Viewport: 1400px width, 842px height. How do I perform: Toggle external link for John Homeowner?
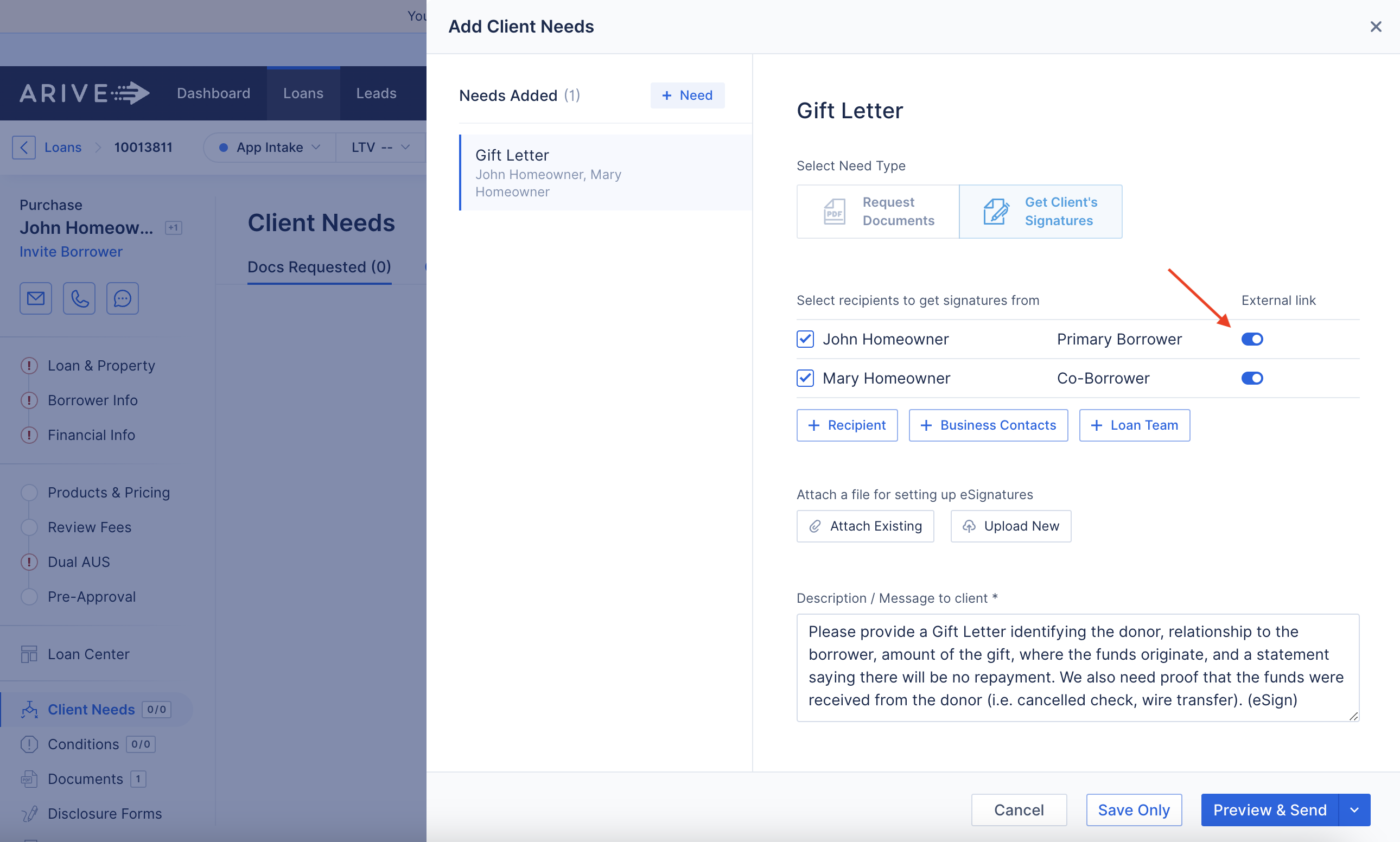[x=1252, y=339]
